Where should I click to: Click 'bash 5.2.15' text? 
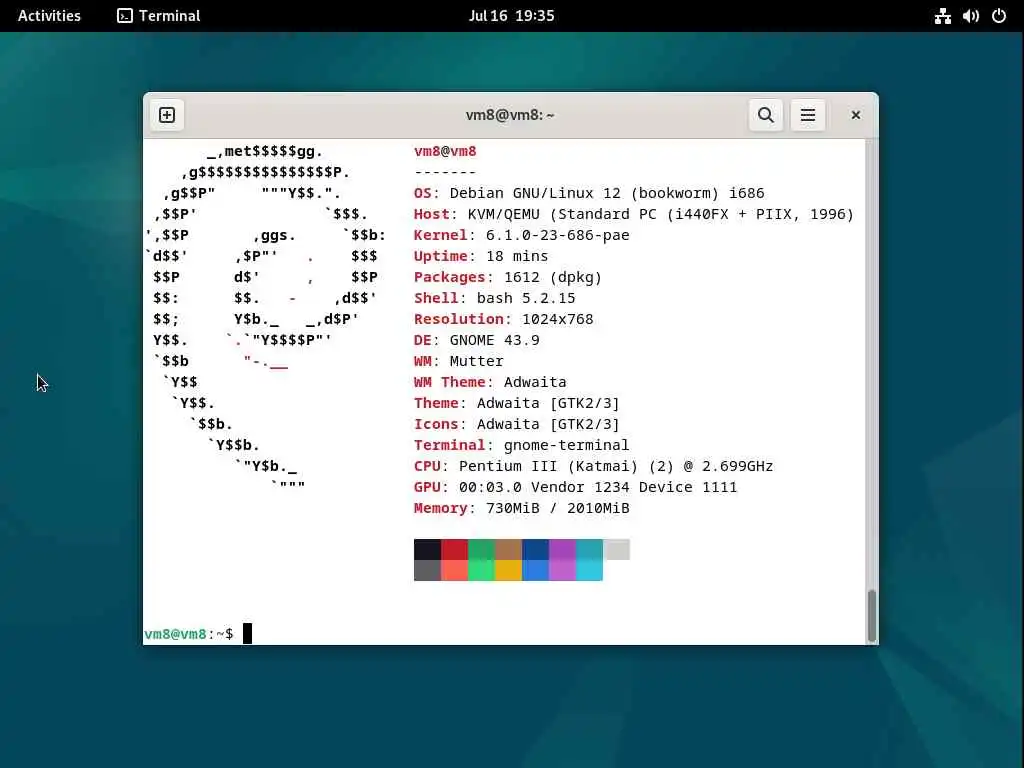(x=526, y=298)
